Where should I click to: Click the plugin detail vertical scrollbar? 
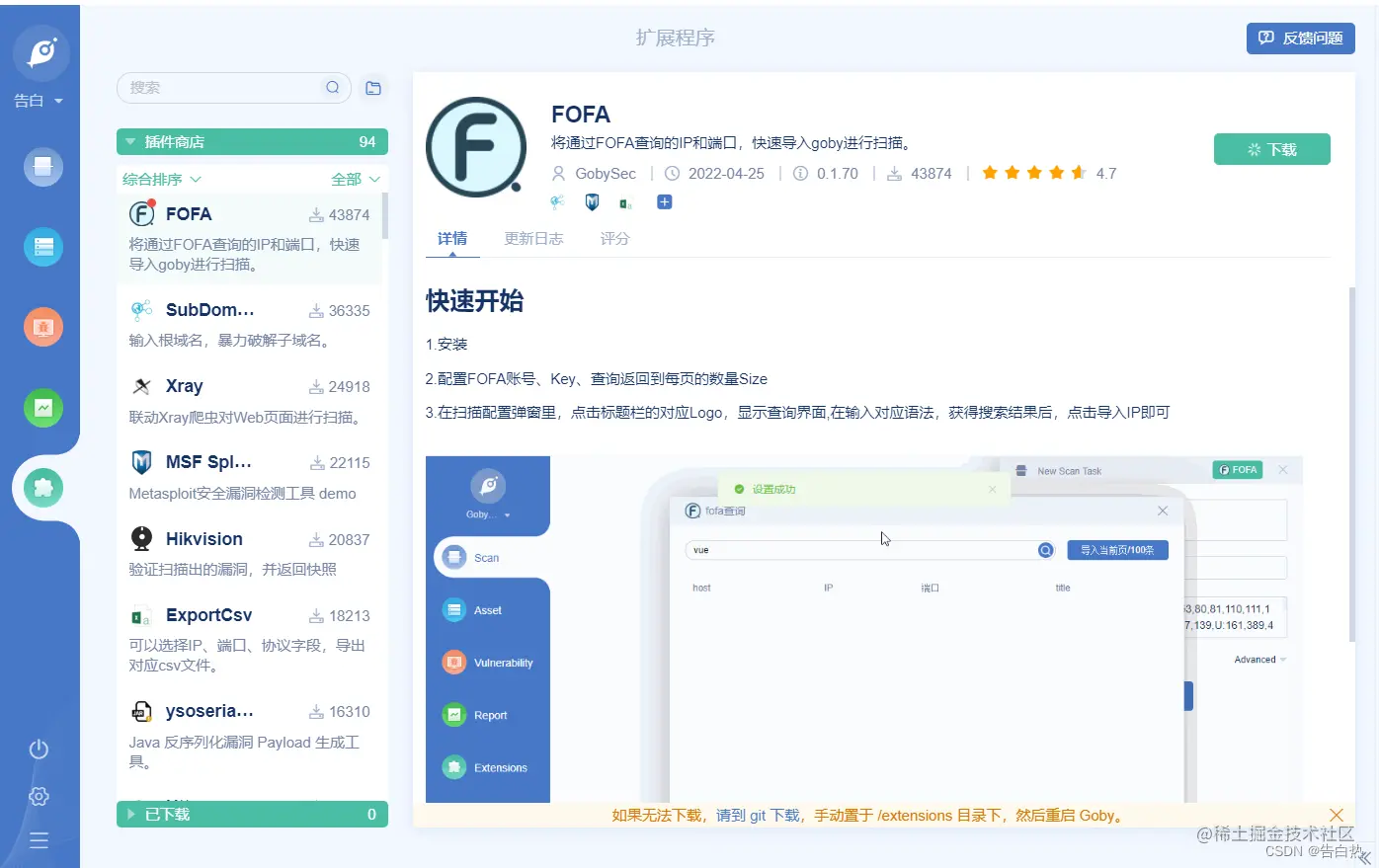pyautogui.click(x=1352, y=462)
